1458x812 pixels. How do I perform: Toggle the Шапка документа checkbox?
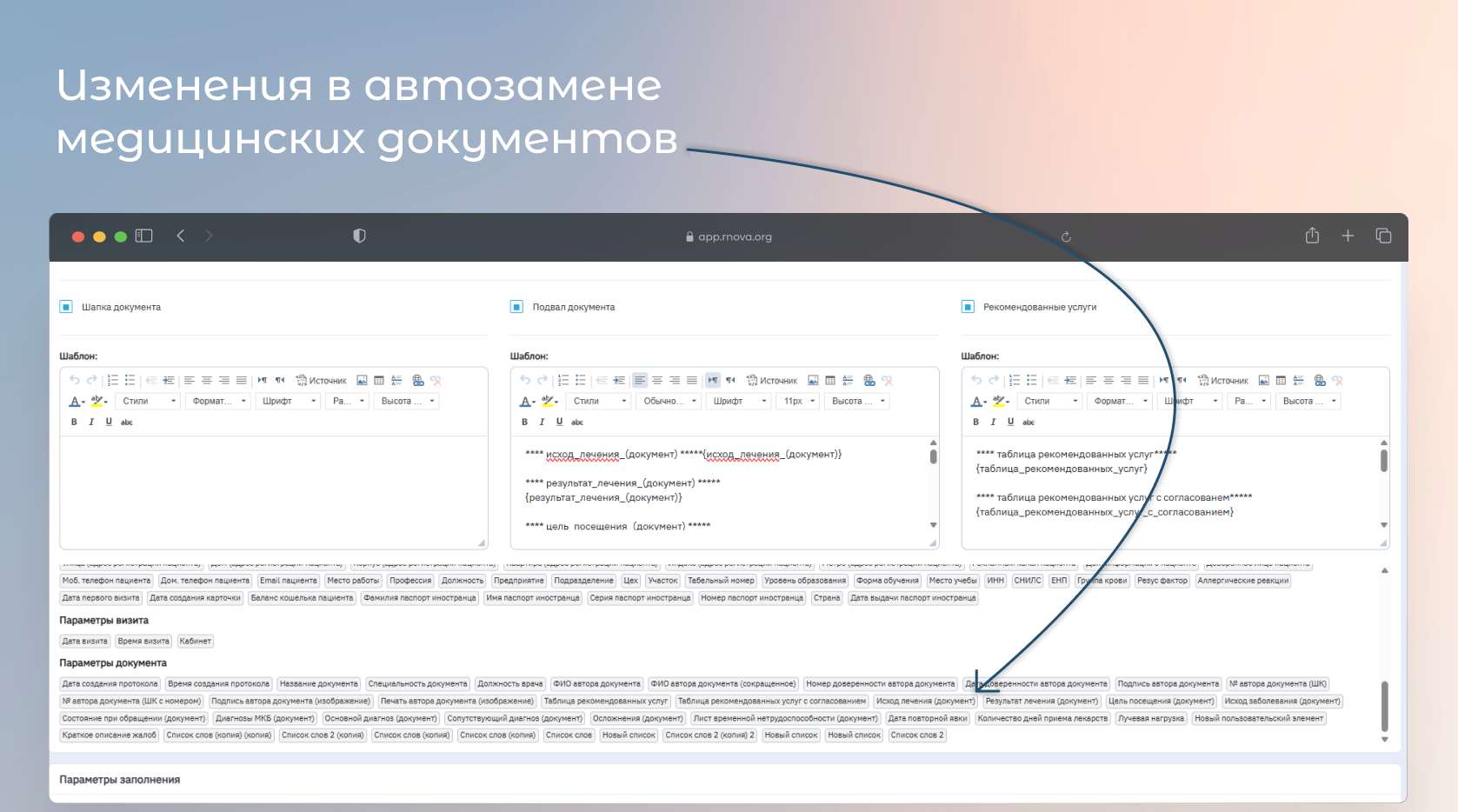click(66, 307)
